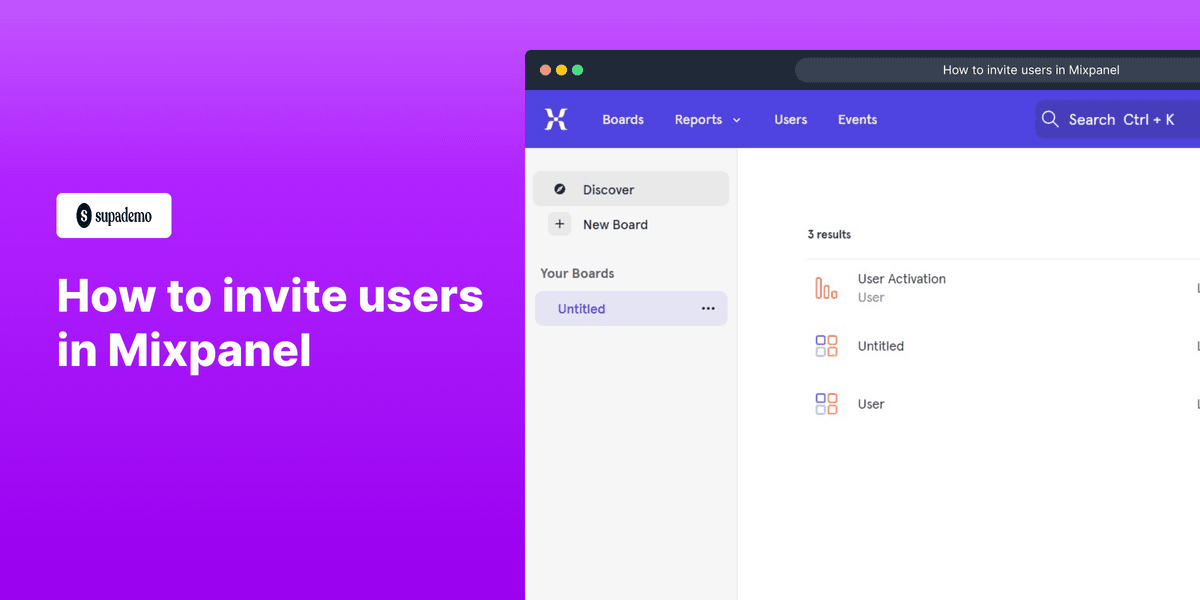Select the Discover sidebar entry

[x=608, y=188]
